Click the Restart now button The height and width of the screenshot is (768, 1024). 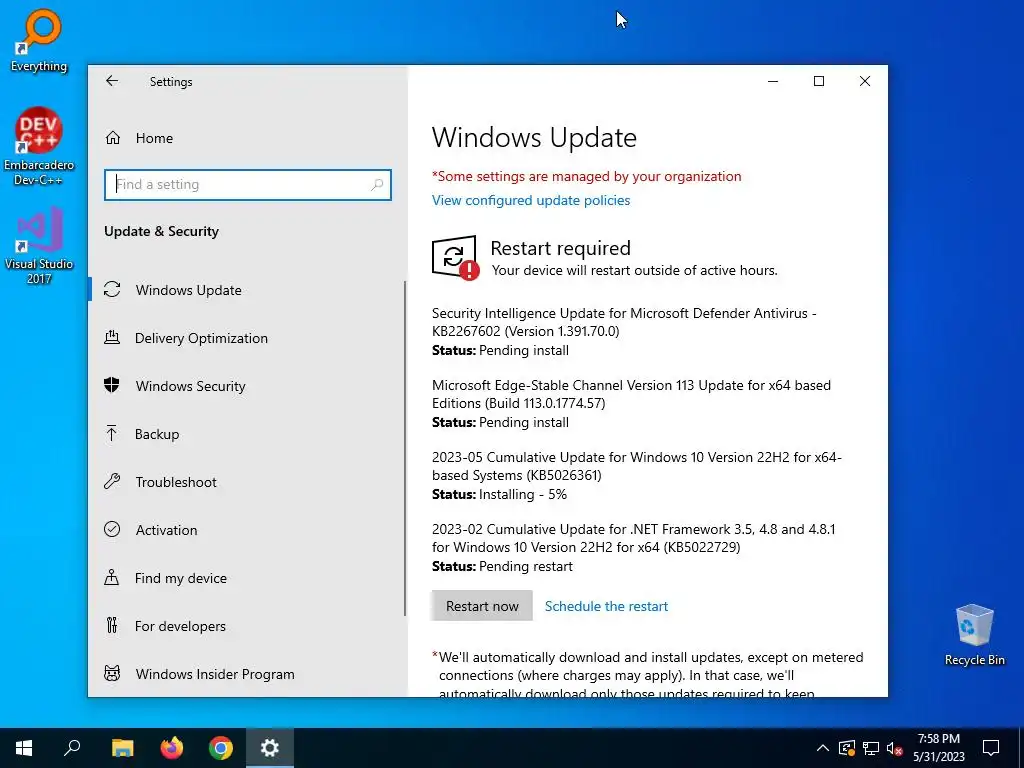pos(482,606)
